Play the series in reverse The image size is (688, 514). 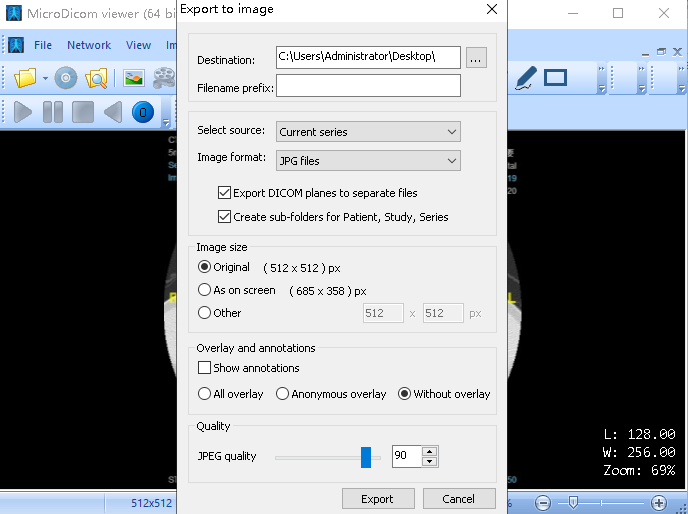pyautogui.click(x=113, y=112)
